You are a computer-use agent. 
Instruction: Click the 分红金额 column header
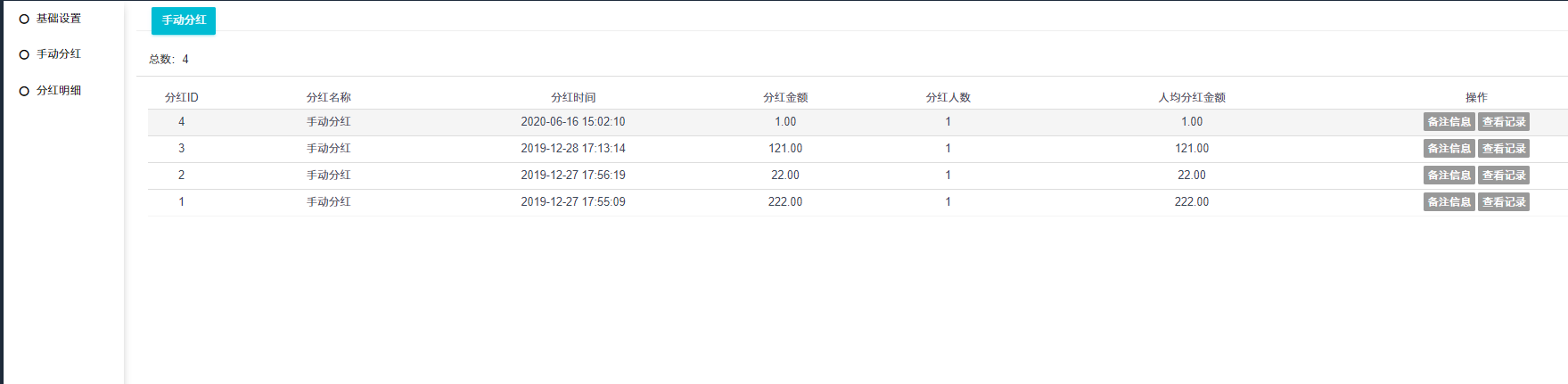click(785, 97)
